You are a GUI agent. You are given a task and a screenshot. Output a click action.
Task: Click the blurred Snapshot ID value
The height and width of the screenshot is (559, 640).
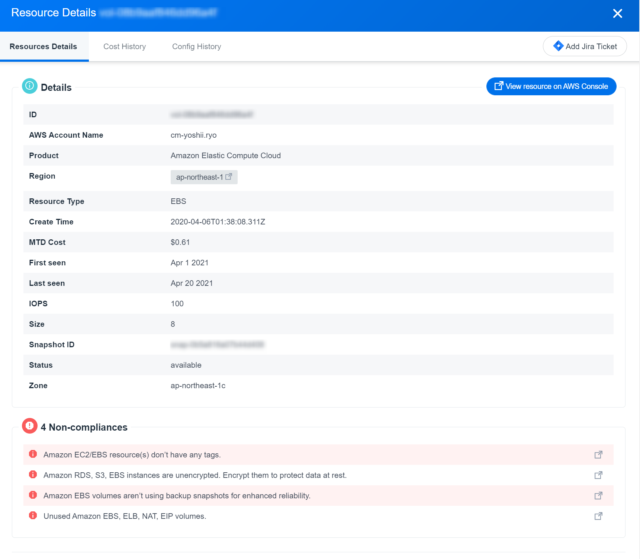[x=217, y=344]
